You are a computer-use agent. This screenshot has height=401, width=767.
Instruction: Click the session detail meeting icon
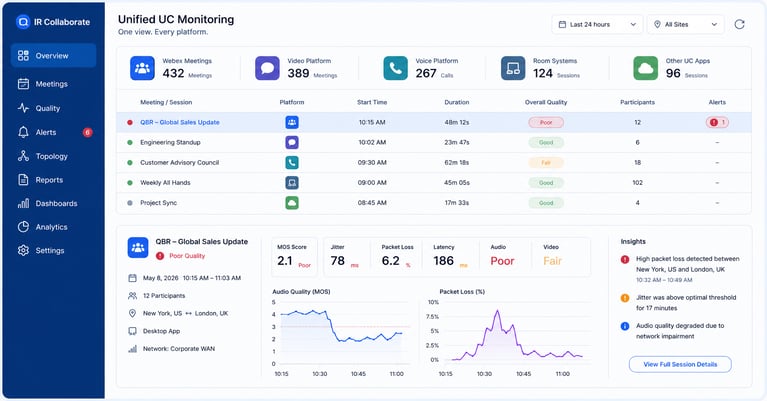click(138, 247)
